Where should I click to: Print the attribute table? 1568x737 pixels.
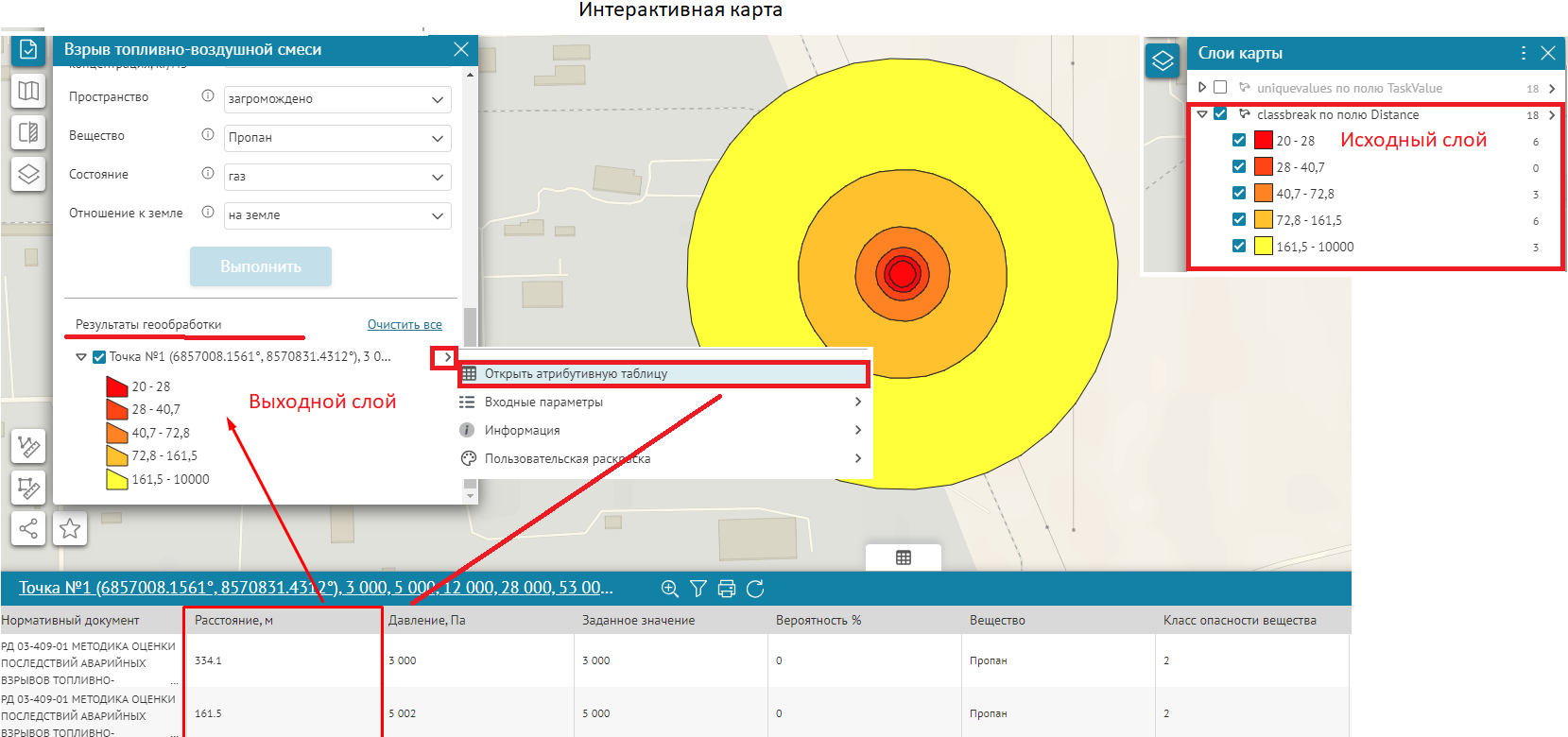point(726,589)
